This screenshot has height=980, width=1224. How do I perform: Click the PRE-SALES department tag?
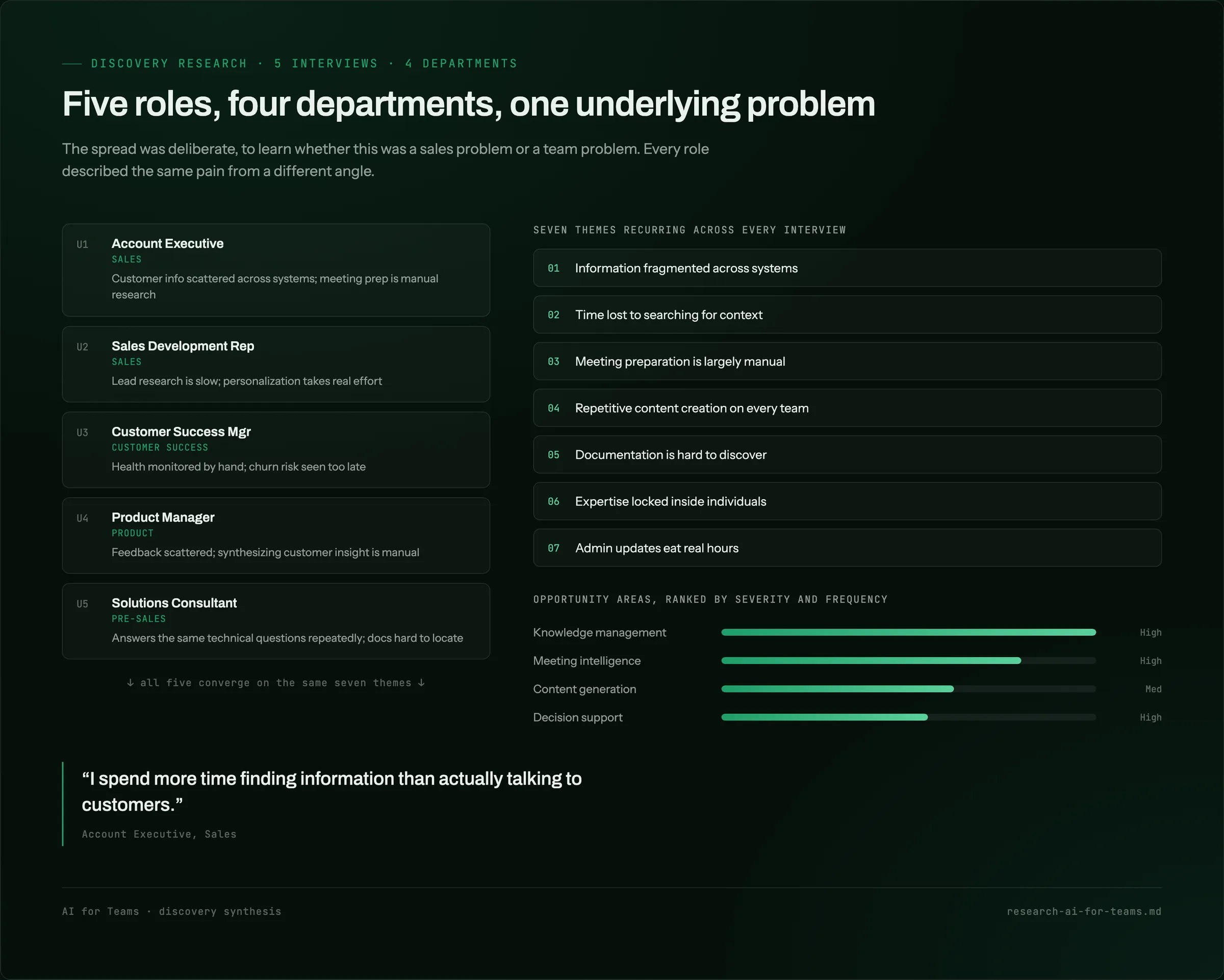tap(139, 619)
